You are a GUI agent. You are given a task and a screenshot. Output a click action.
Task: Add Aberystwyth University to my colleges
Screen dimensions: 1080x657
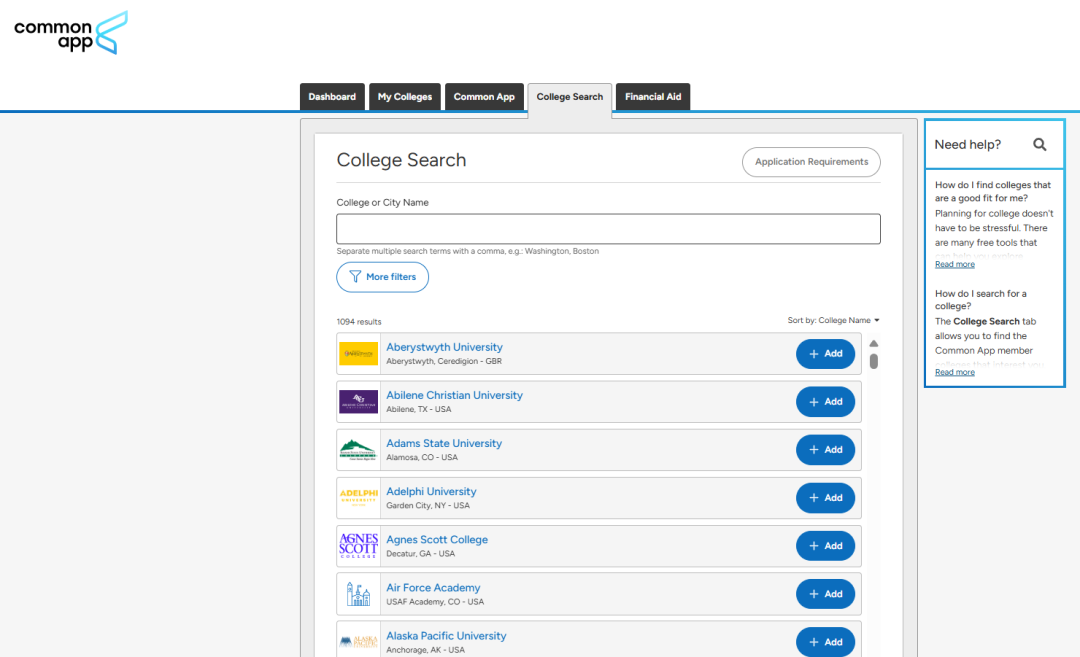pos(825,354)
